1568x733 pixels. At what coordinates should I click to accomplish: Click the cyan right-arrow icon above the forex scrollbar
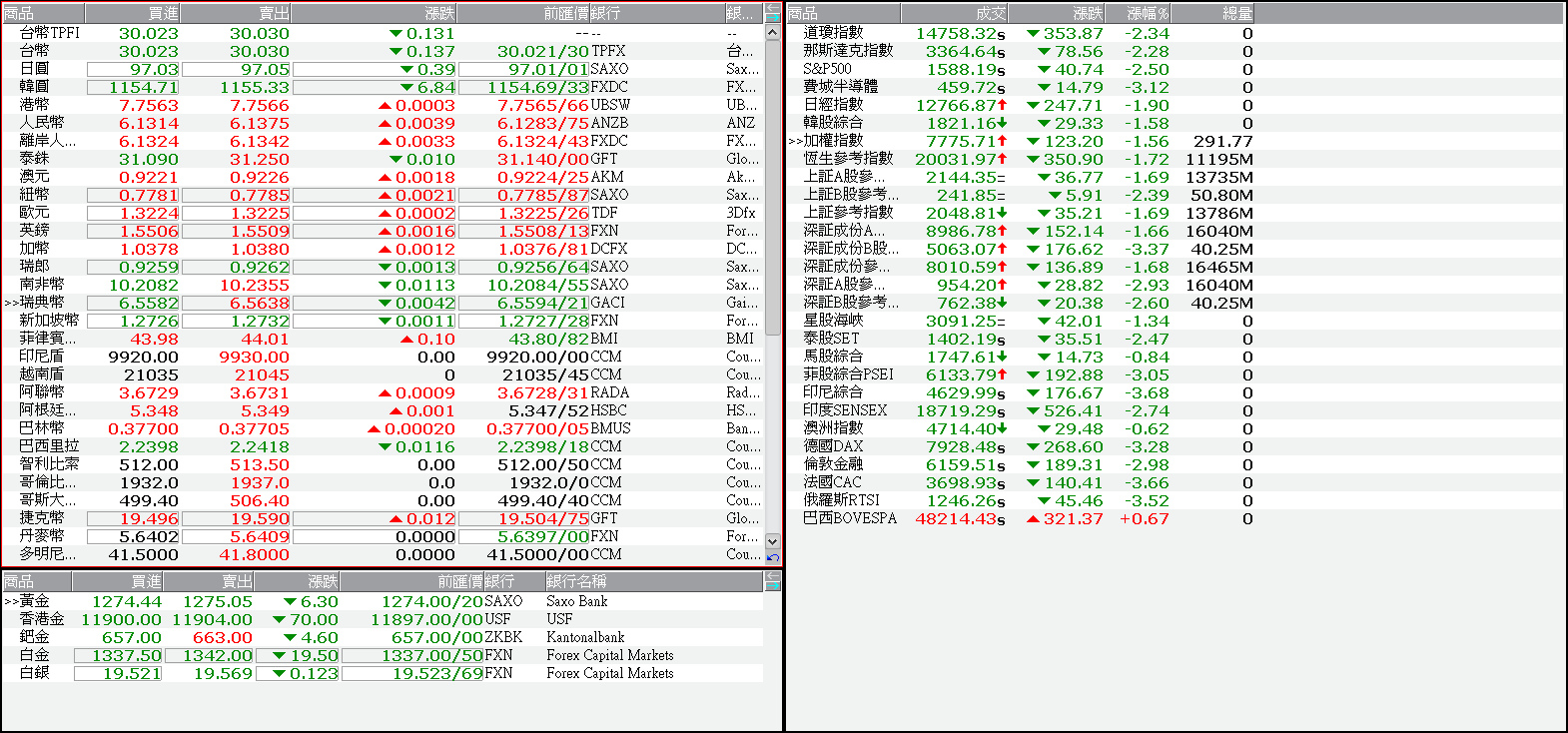point(773,18)
